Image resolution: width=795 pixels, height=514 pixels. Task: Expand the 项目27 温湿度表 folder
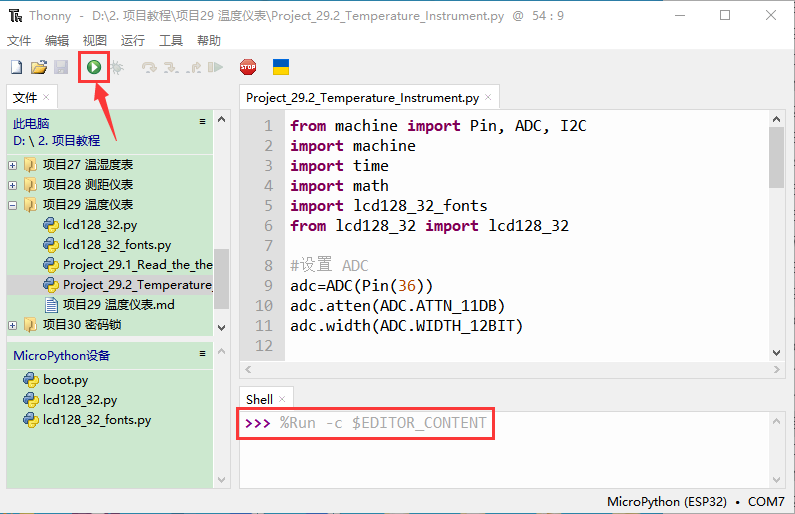point(13,165)
